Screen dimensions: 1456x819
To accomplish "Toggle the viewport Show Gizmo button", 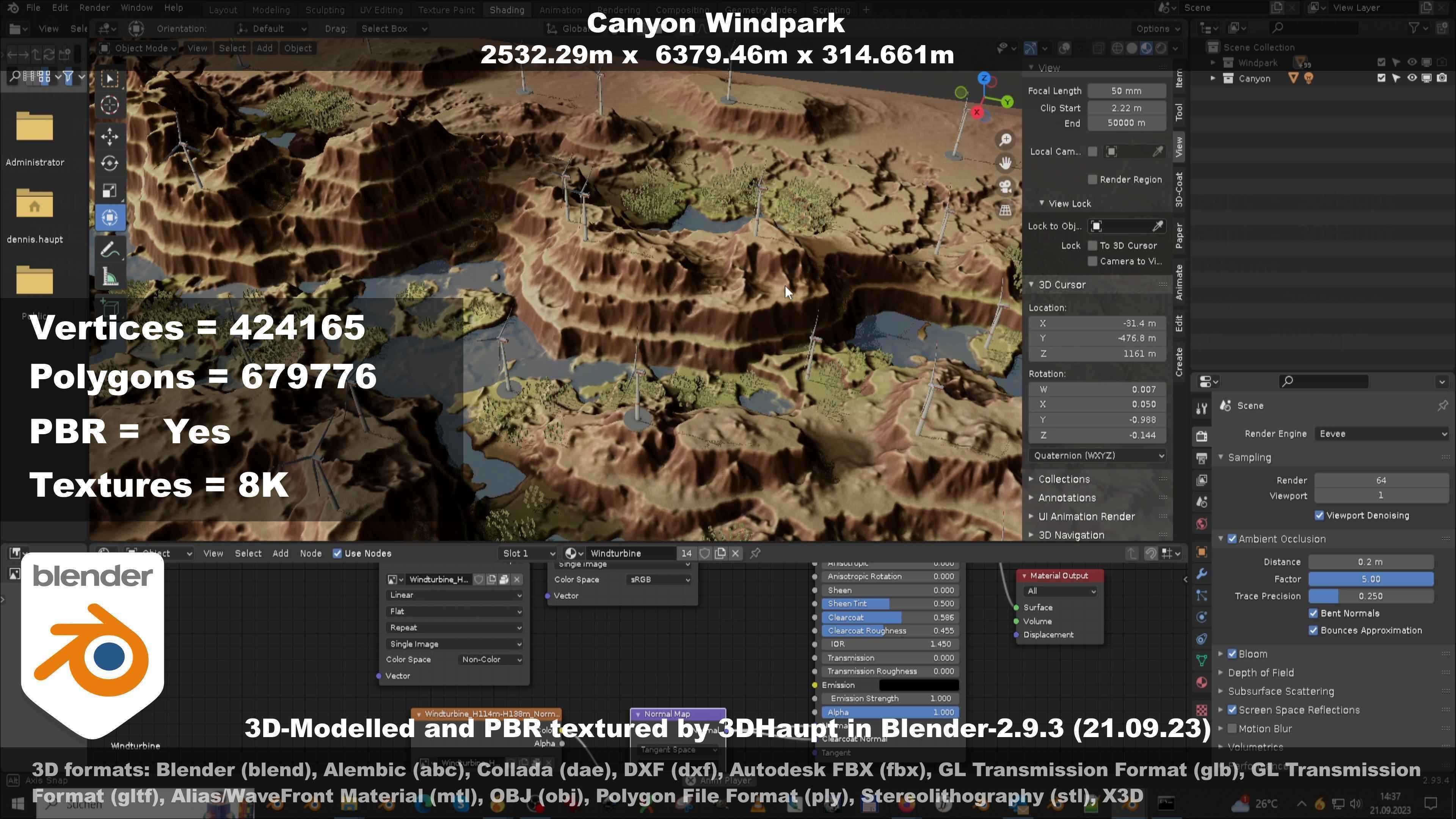I will coord(1031,49).
